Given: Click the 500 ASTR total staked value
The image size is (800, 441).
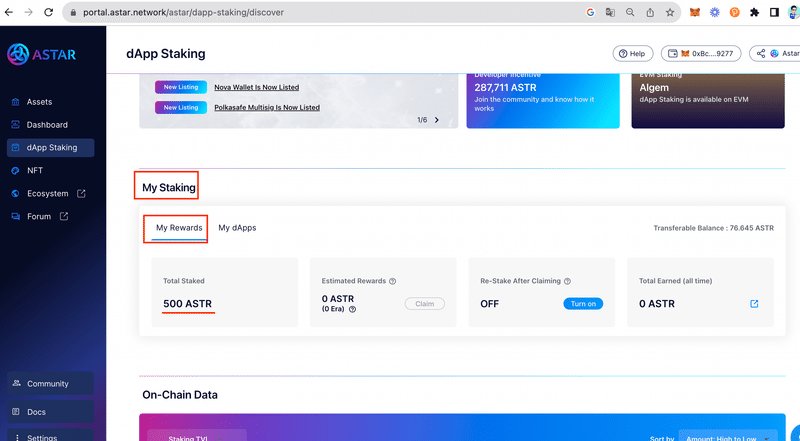Looking at the screenshot, I should pos(187,304).
